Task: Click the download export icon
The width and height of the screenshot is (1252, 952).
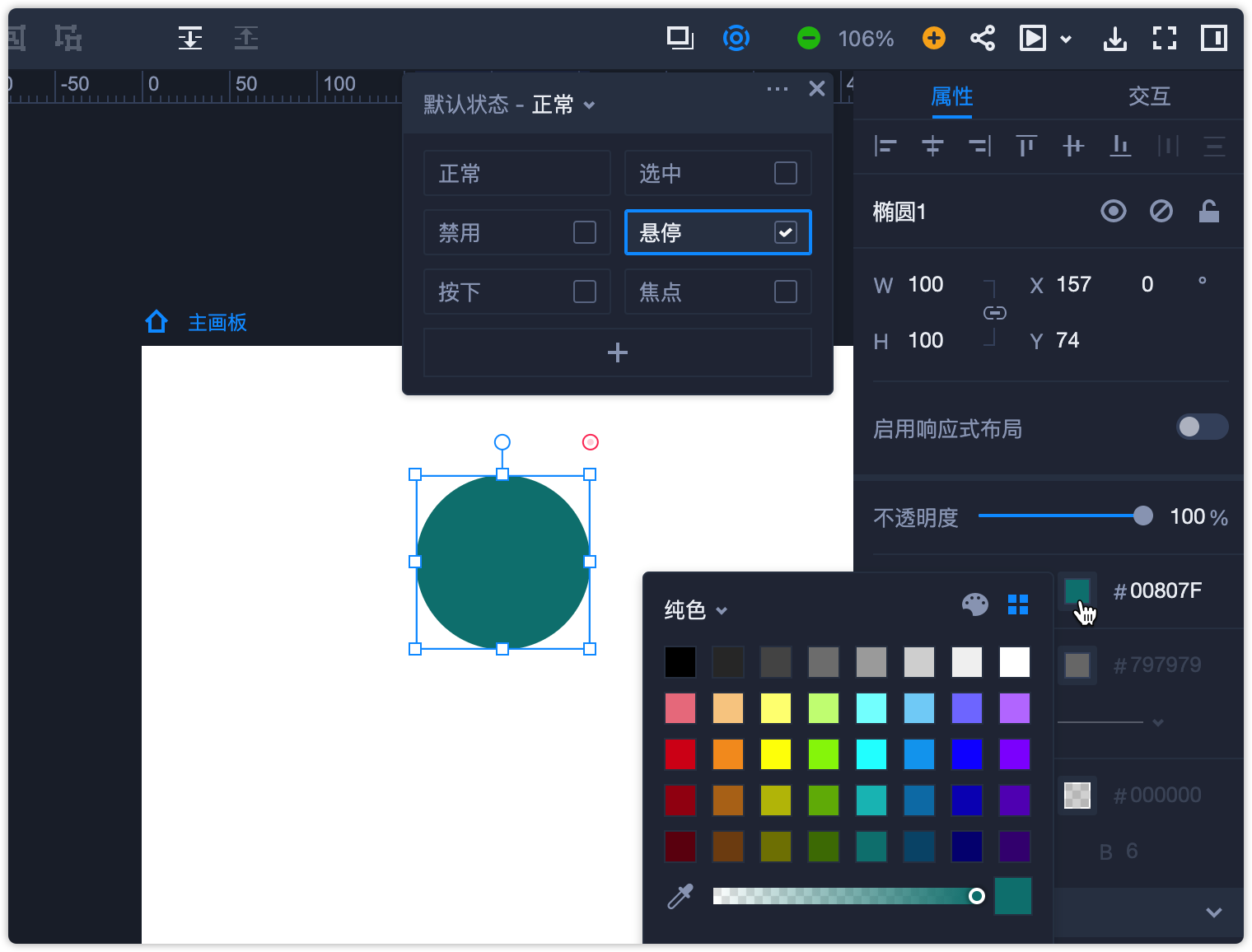Action: (1114, 38)
